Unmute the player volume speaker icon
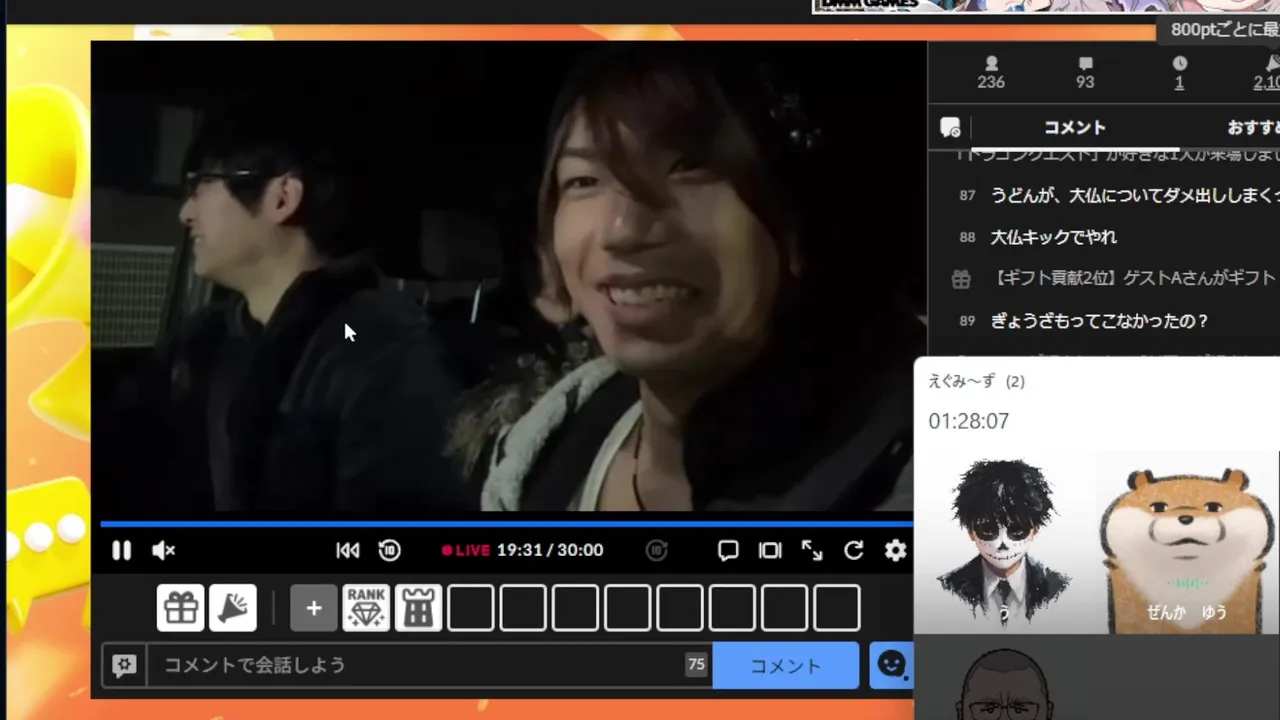The image size is (1280, 720). 163,550
